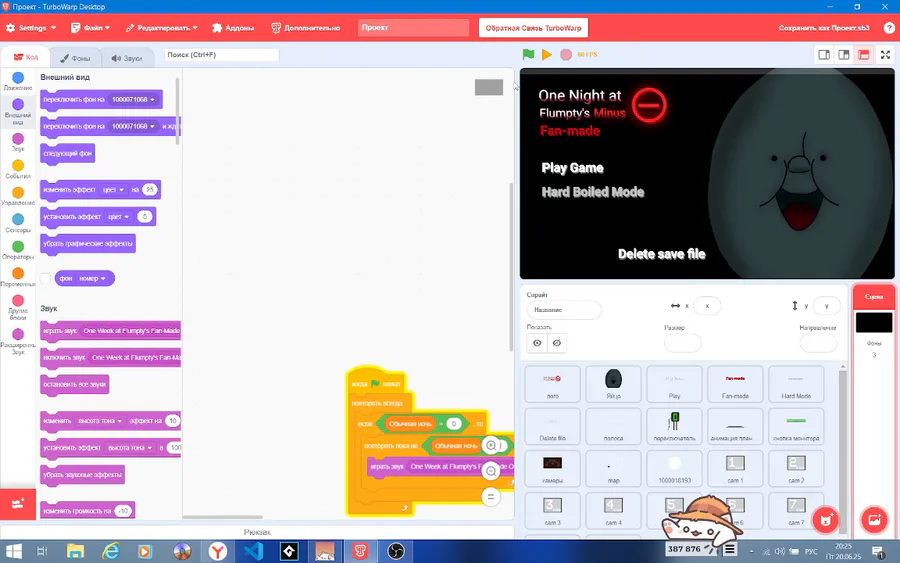Click Save as Project.sb3
The width and height of the screenshot is (900, 563).
point(824,28)
